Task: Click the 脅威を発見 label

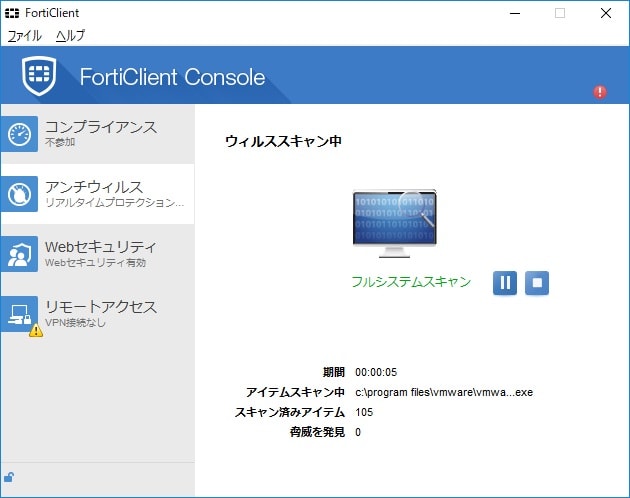Action: pos(317,432)
